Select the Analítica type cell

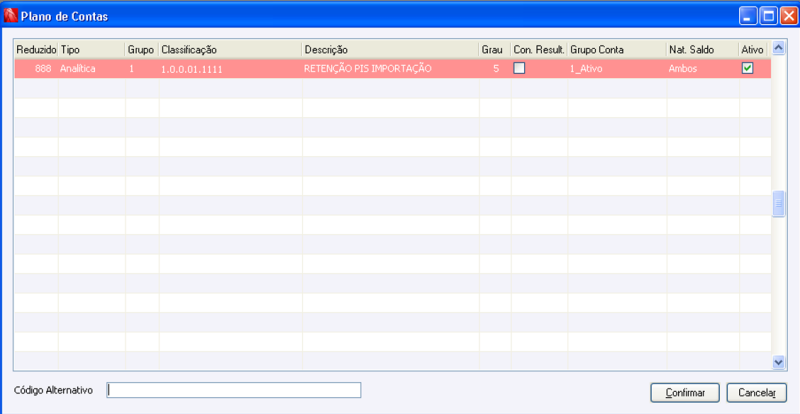click(92, 69)
